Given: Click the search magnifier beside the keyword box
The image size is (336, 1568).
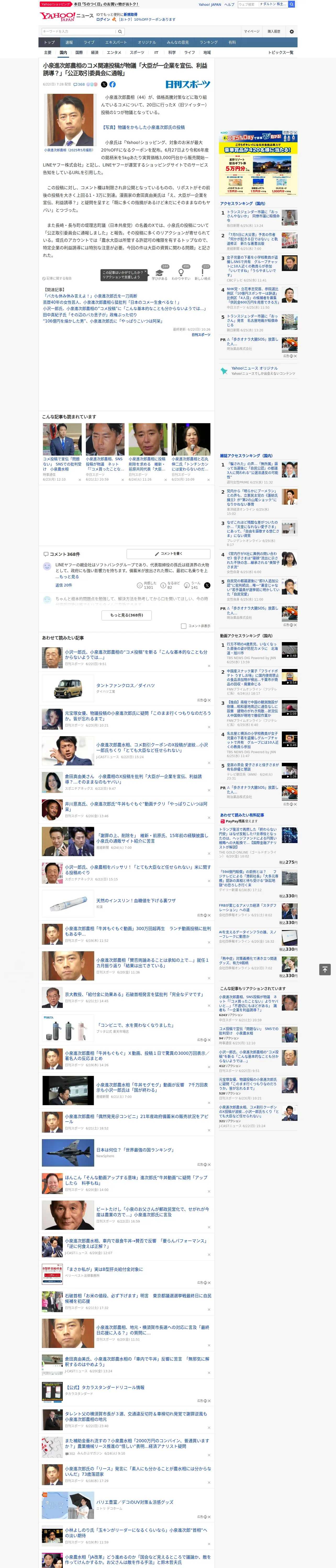Looking at the screenshot, I should pos(120,31).
